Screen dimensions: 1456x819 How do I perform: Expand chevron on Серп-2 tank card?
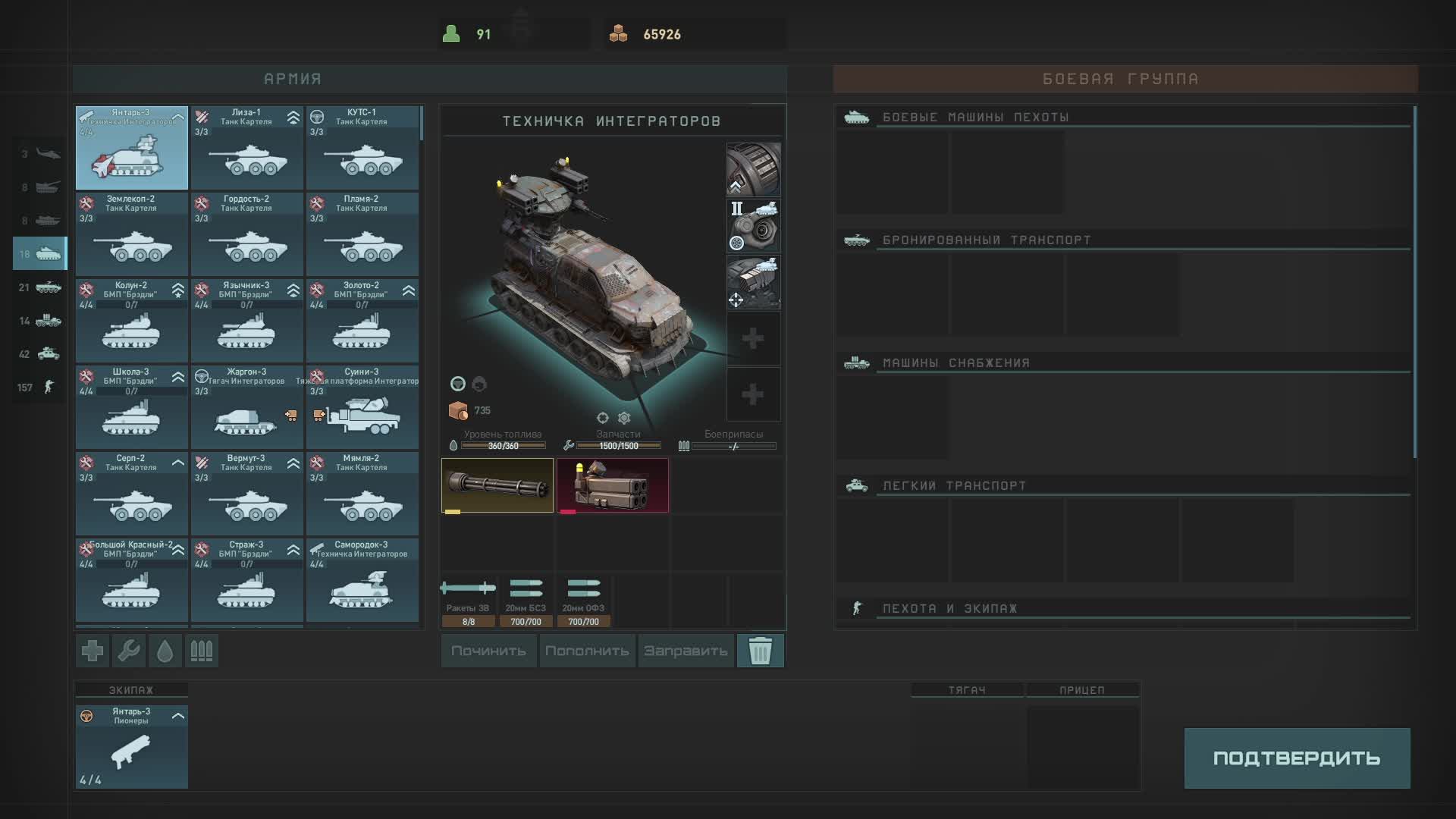(x=178, y=463)
